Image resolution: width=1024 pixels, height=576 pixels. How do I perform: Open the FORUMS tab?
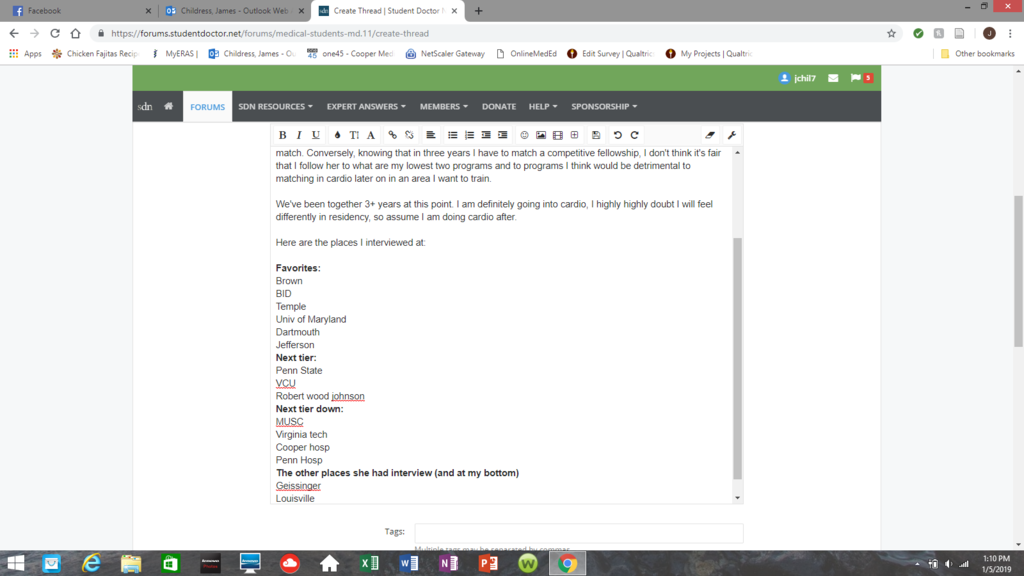click(208, 107)
